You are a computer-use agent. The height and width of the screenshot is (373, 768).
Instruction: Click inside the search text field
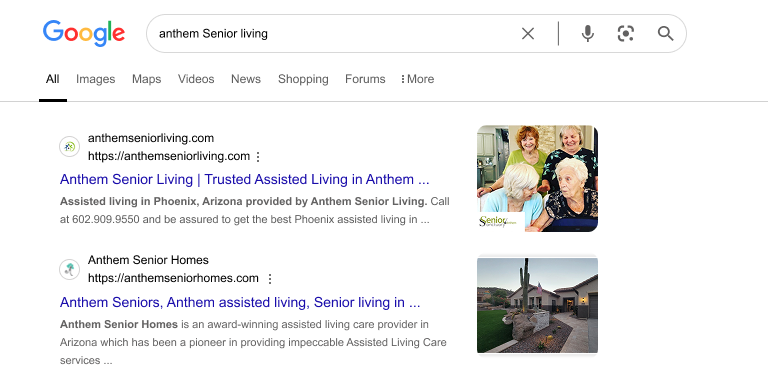[333, 33]
